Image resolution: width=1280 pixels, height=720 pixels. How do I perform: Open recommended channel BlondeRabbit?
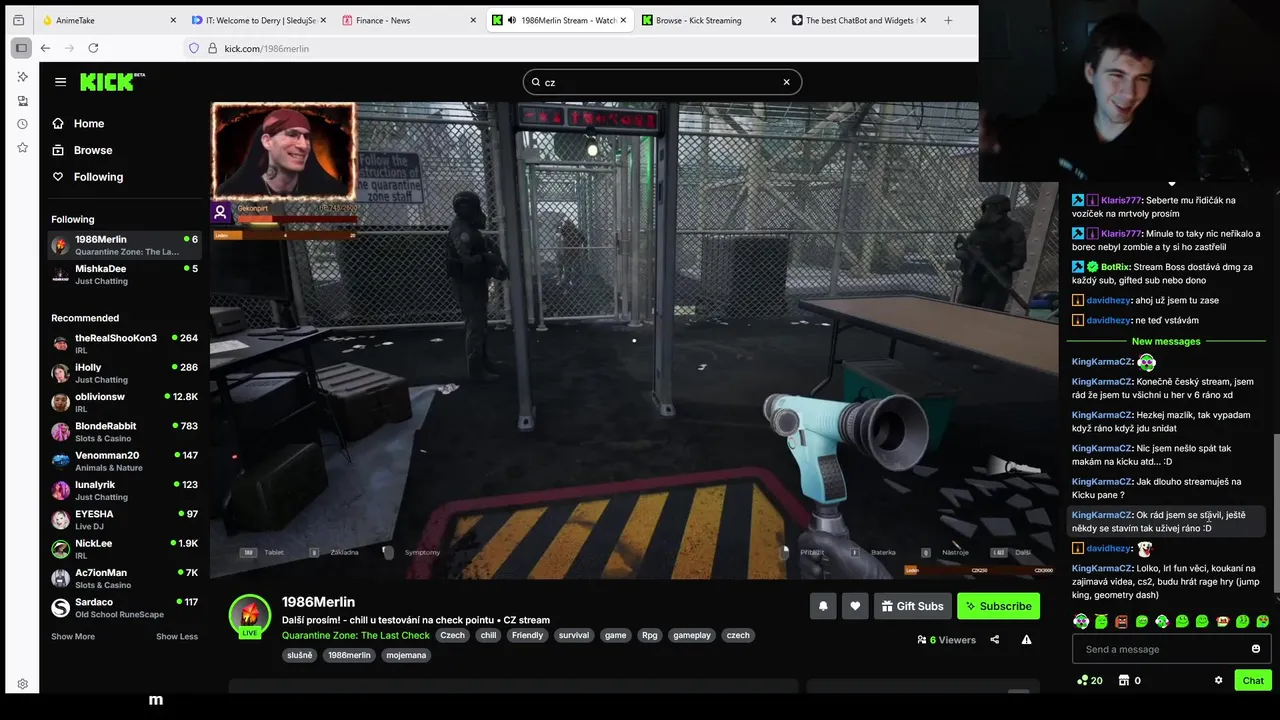[x=125, y=431]
